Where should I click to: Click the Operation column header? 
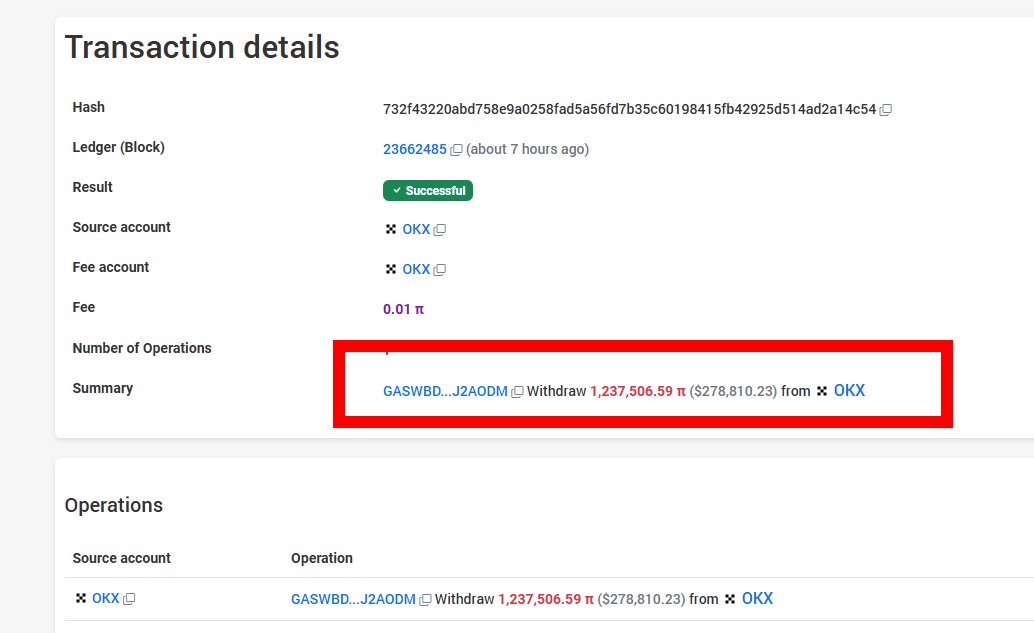(322, 558)
